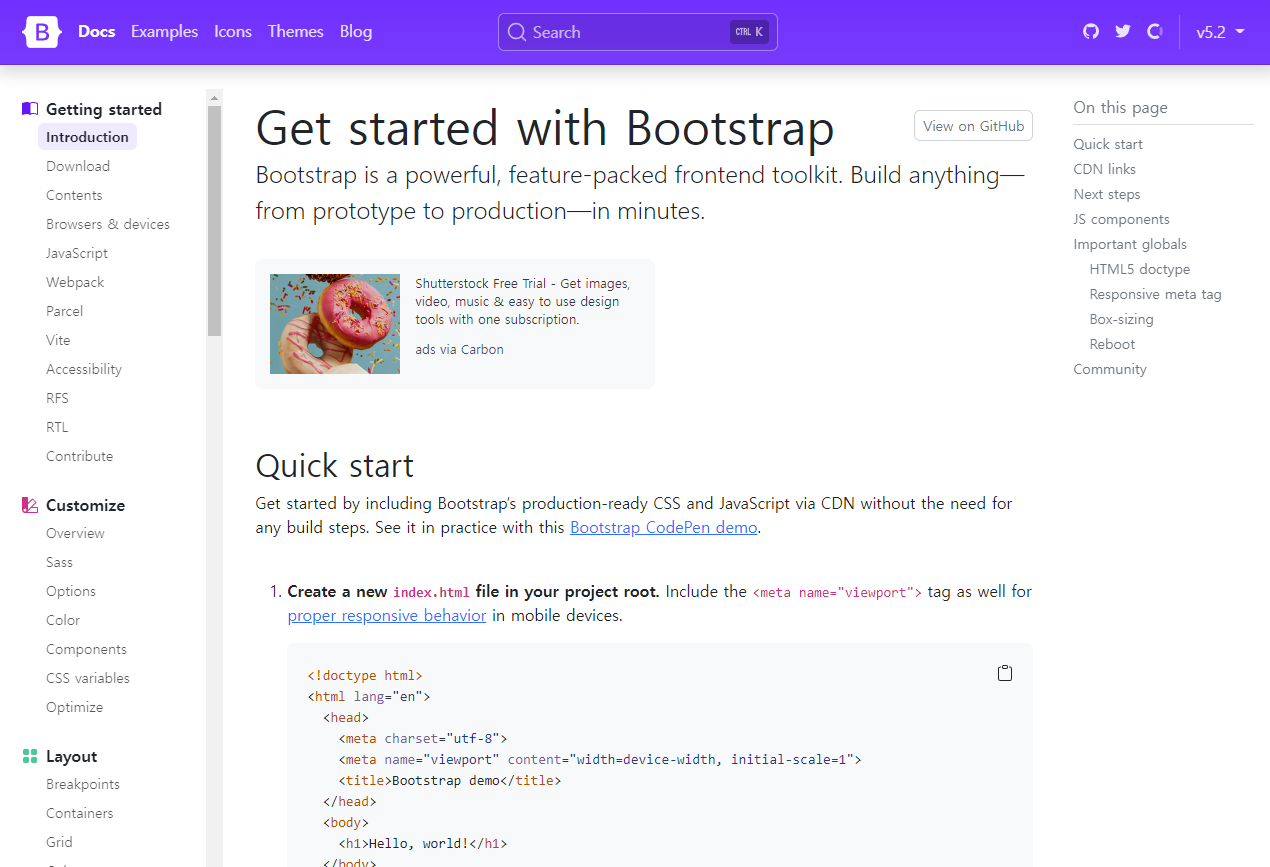Open the Open Collective icon link
Image resolution: width=1270 pixels, height=867 pixels.
(x=1155, y=32)
